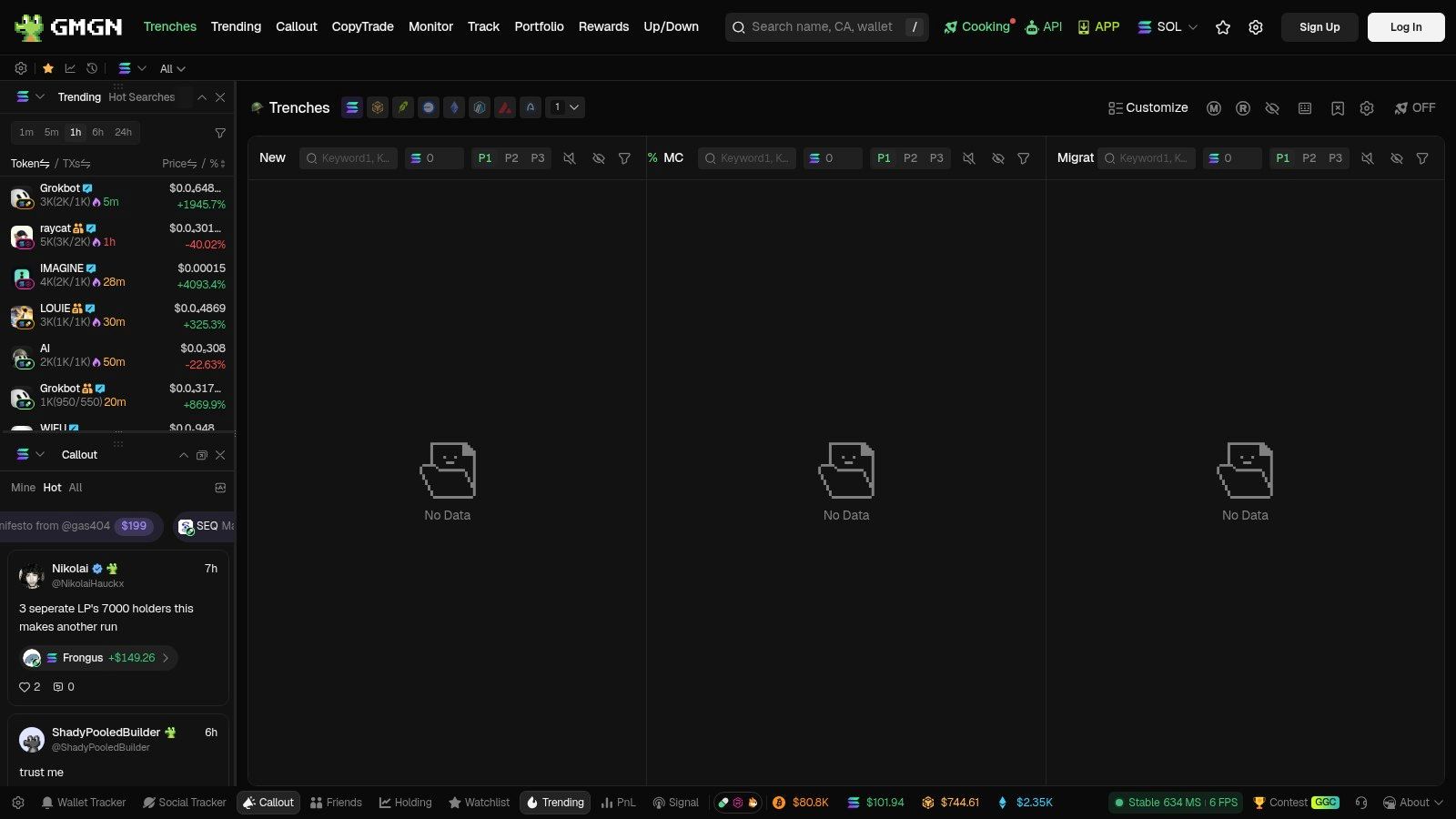Image resolution: width=1456 pixels, height=819 pixels.
Task: Open filter funnel in Trending panel
Action: [220, 133]
